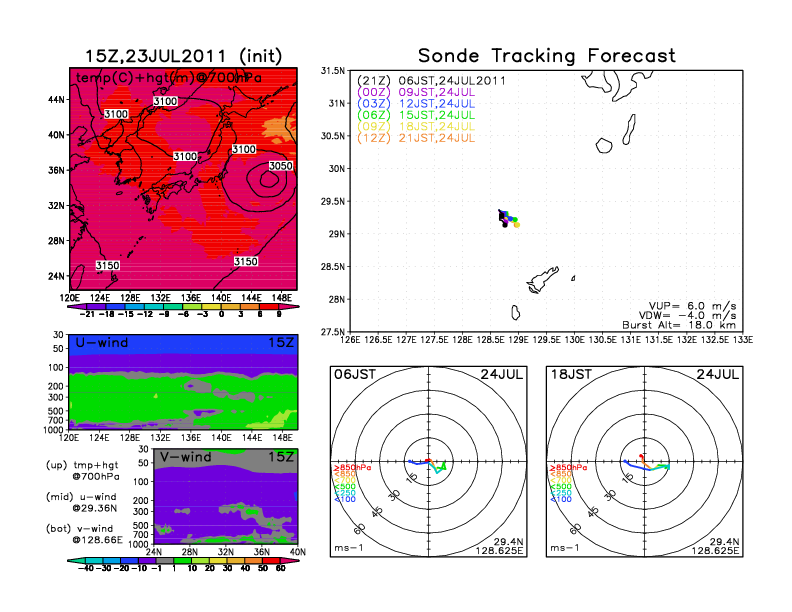
Task: Click the "50" value on wind color bar
Action: pyautogui.click(x=263, y=568)
